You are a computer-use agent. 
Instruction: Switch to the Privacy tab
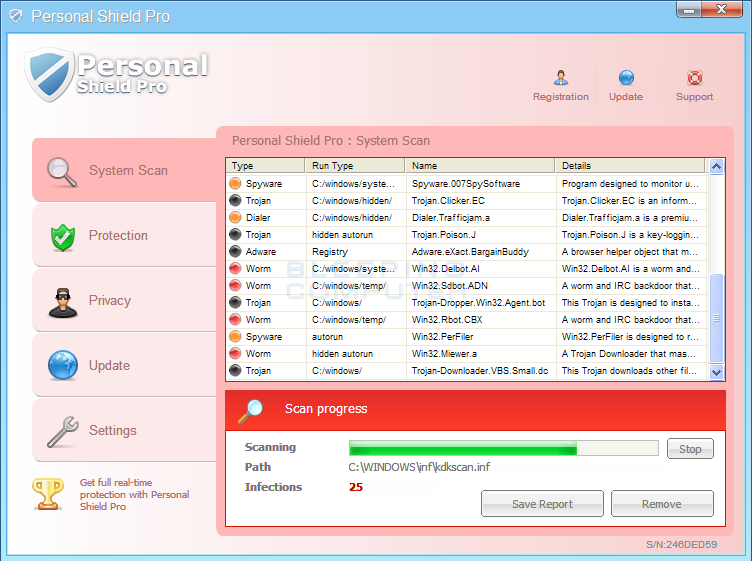coord(110,301)
